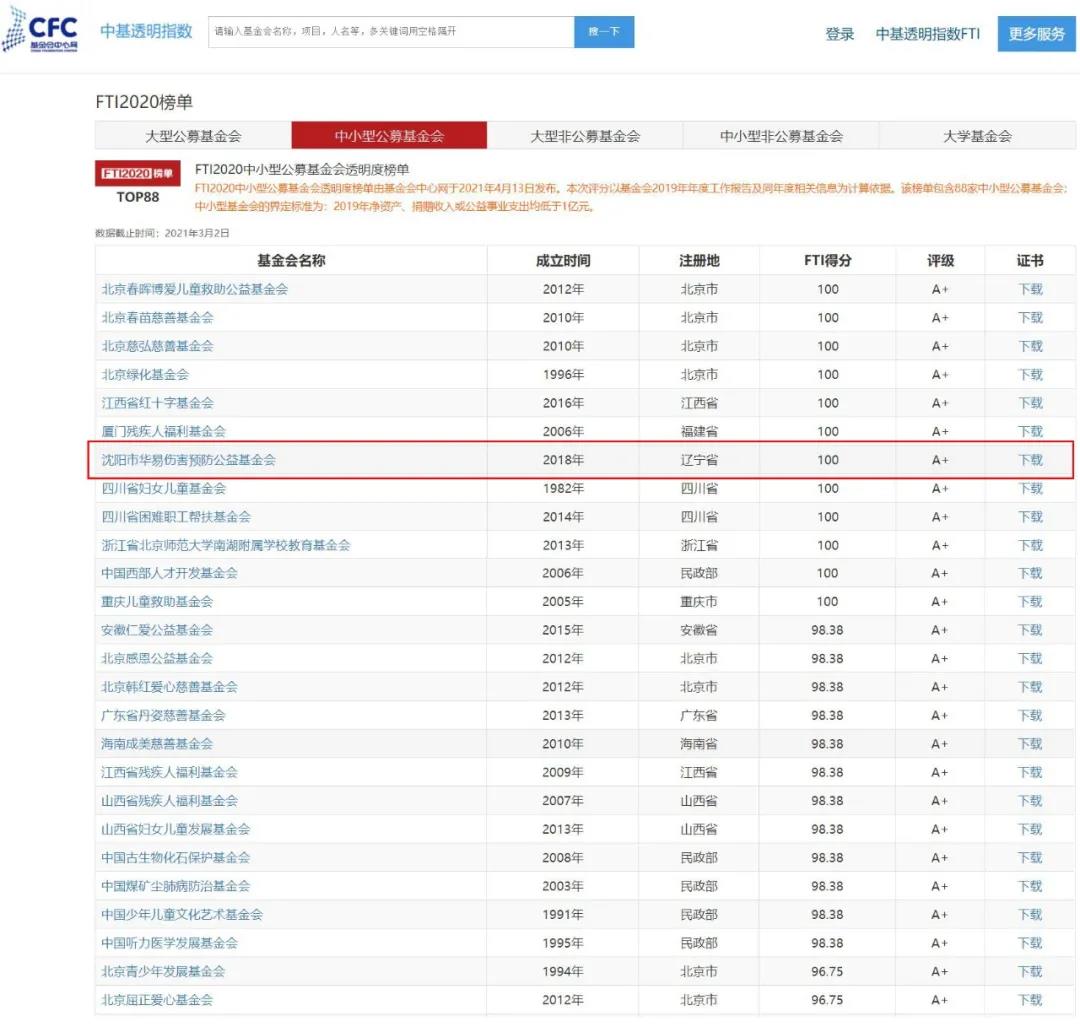
Task: Focus the foundation name search field
Action: (x=391, y=32)
